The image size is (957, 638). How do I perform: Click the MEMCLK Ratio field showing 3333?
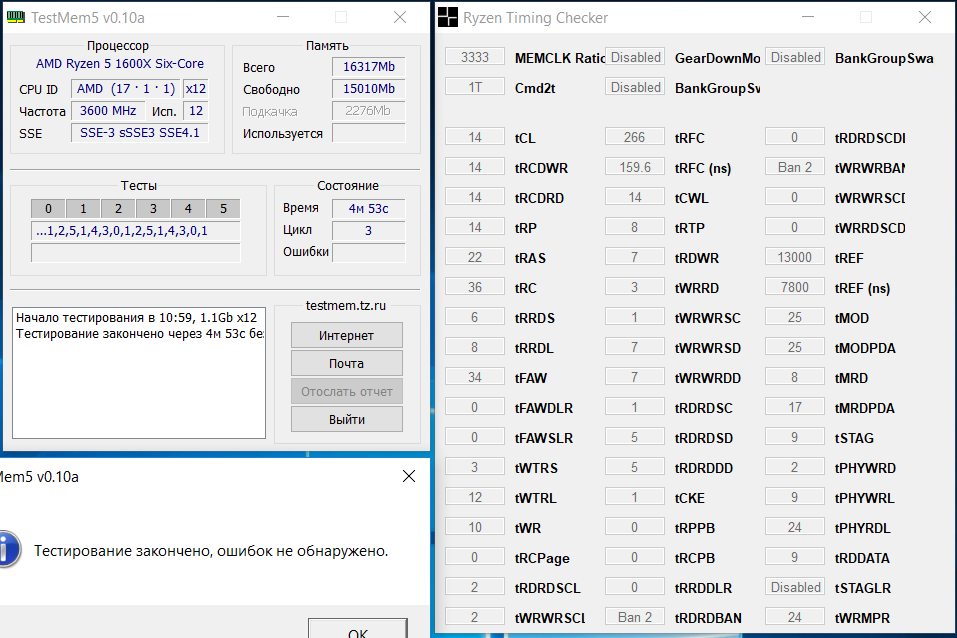click(x=475, y=57)
